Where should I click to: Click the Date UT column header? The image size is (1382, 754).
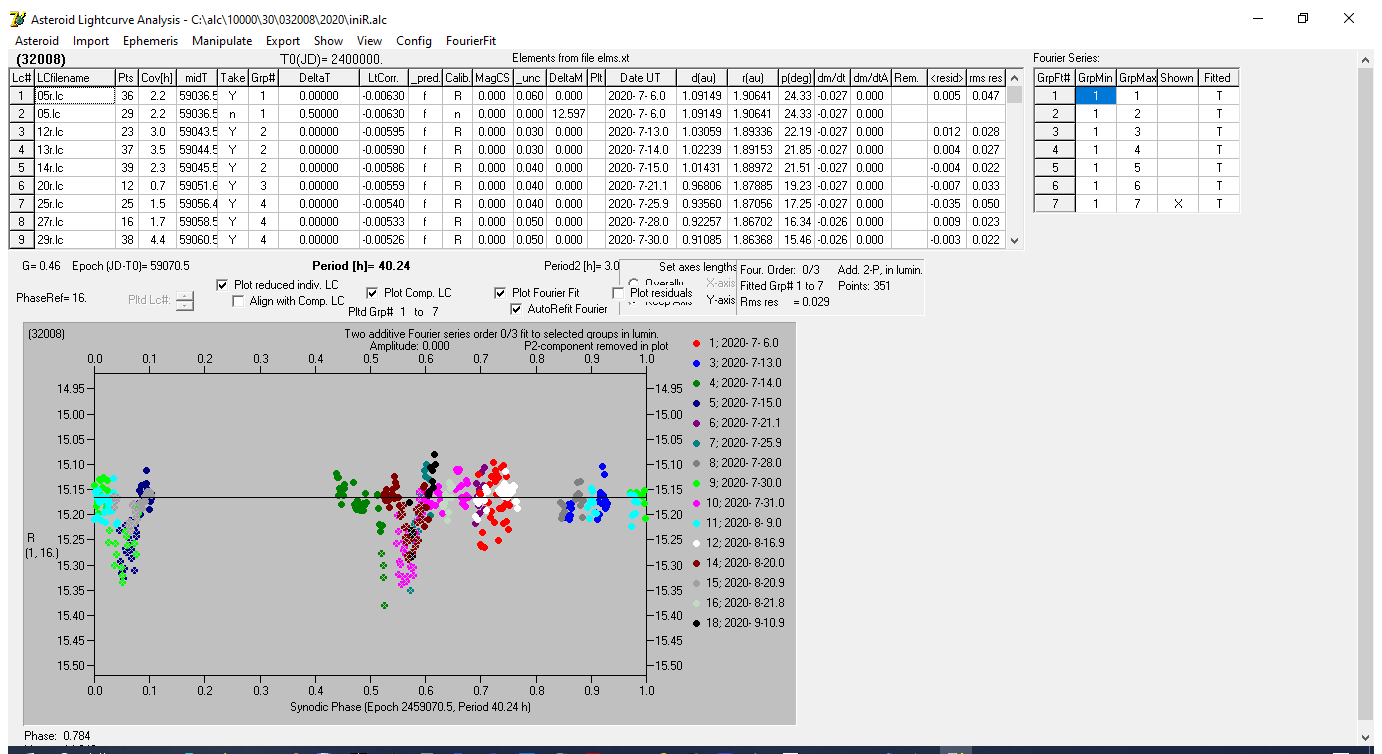(639, 78)
